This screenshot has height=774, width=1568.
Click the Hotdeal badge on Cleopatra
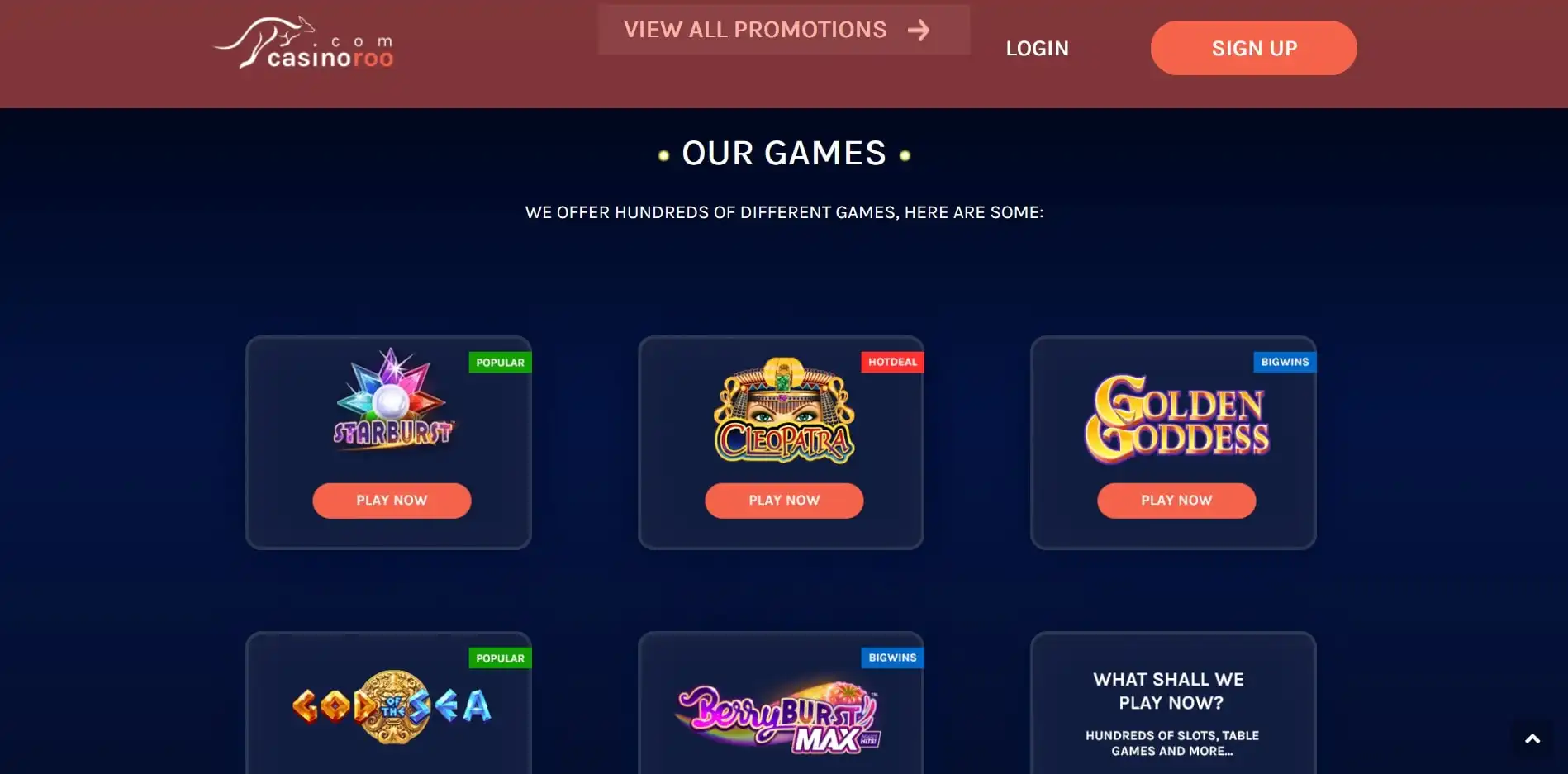coord(892,362)
